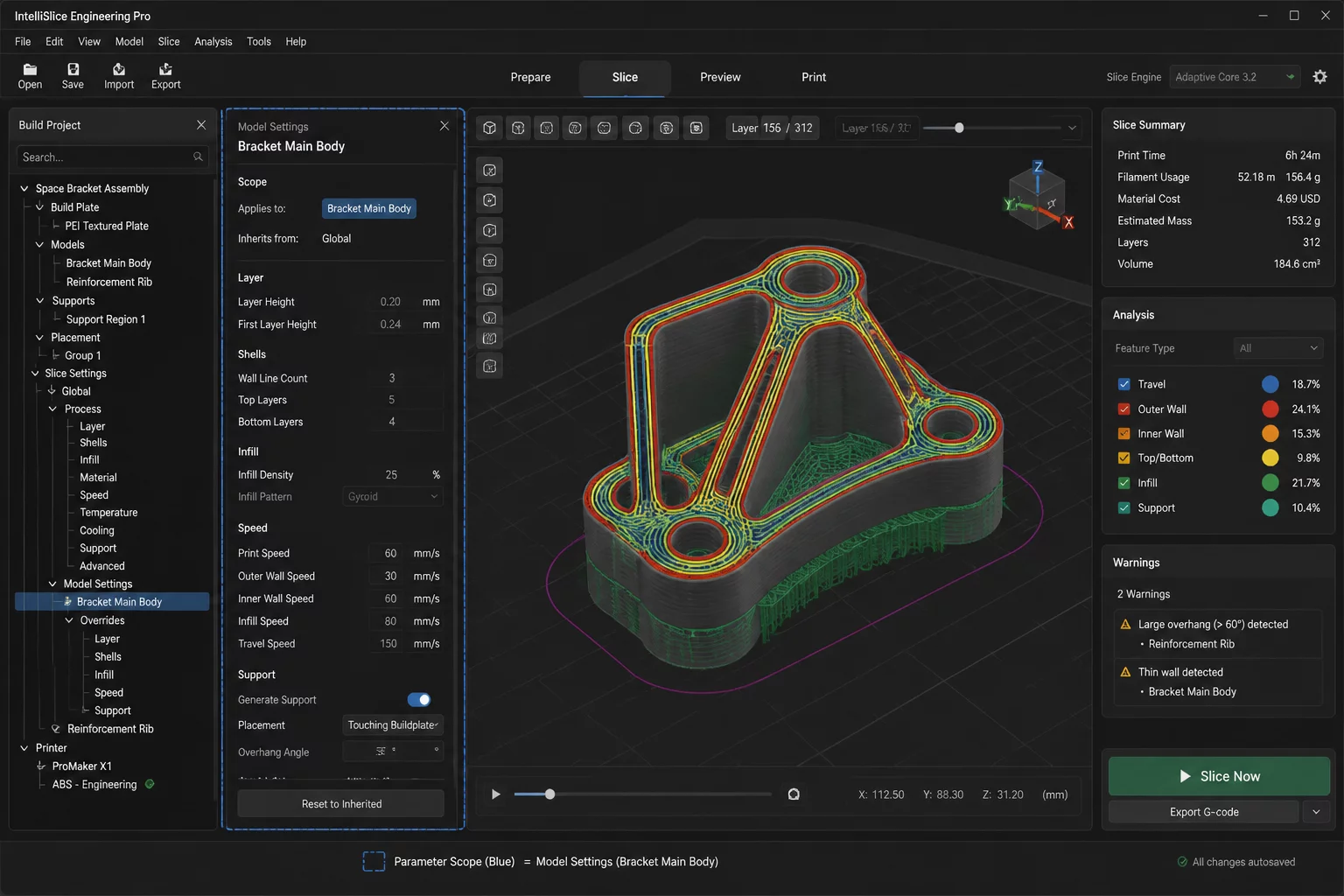The image size is (1344, 896).
Task: Switch to the Preview tab
Action: (x=720, y=77)
